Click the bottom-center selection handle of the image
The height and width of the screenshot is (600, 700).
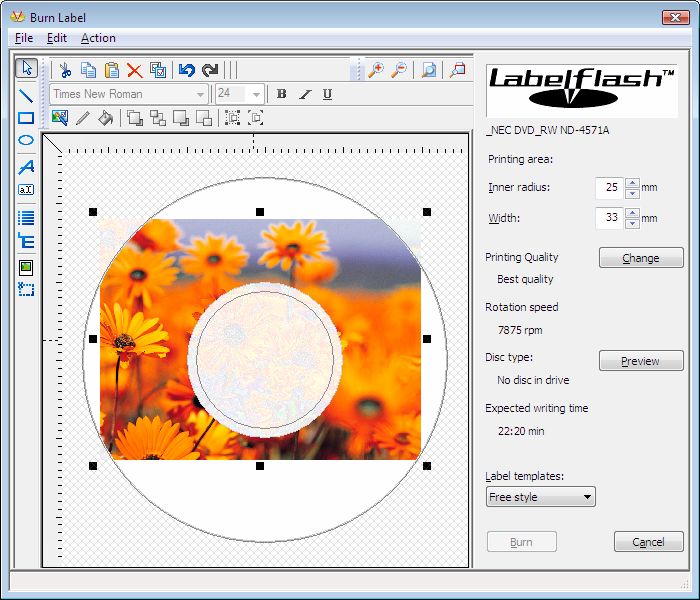[260, 466]
